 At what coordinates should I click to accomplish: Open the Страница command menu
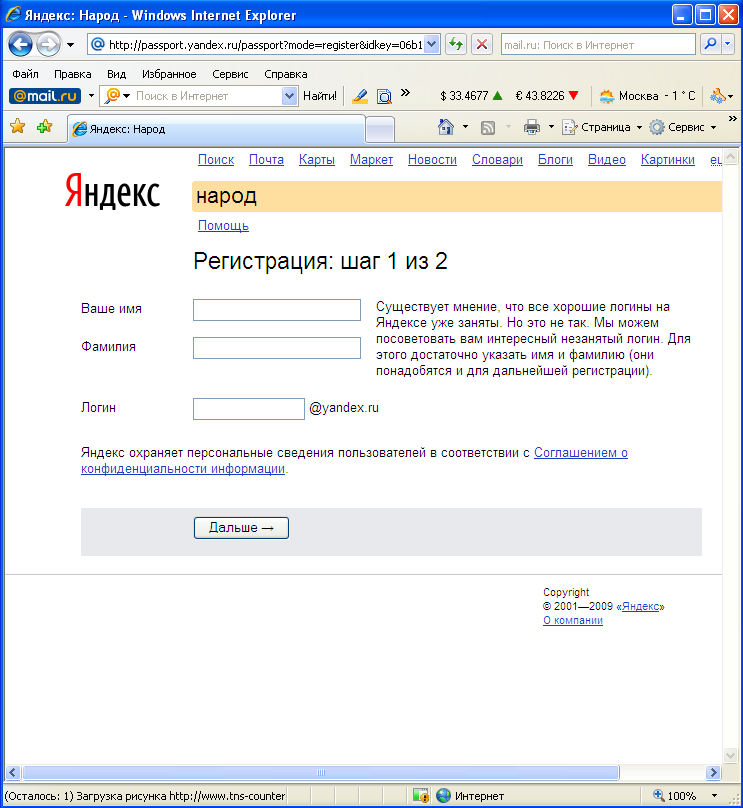tap(602, 127)
